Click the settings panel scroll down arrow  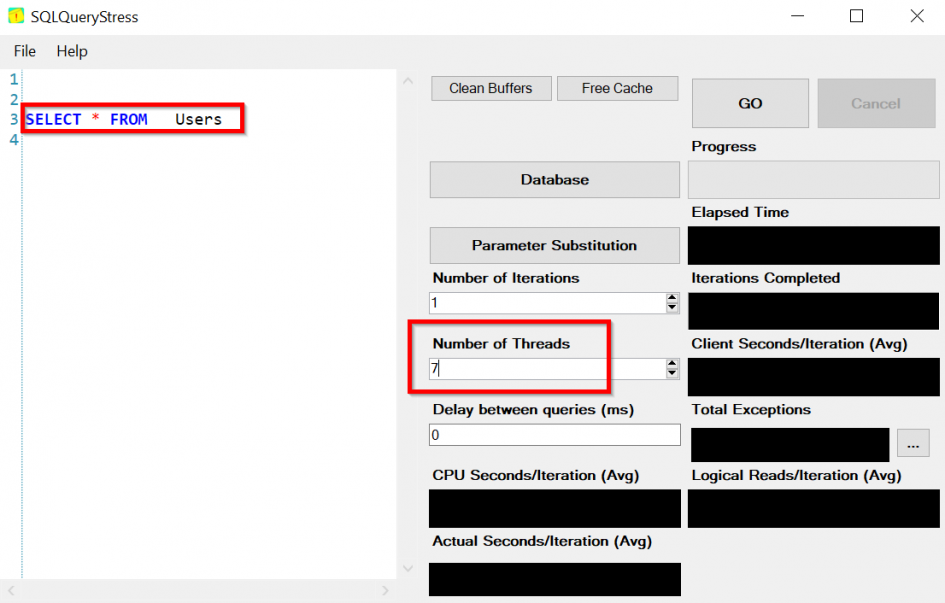click(x=407, y=568)
